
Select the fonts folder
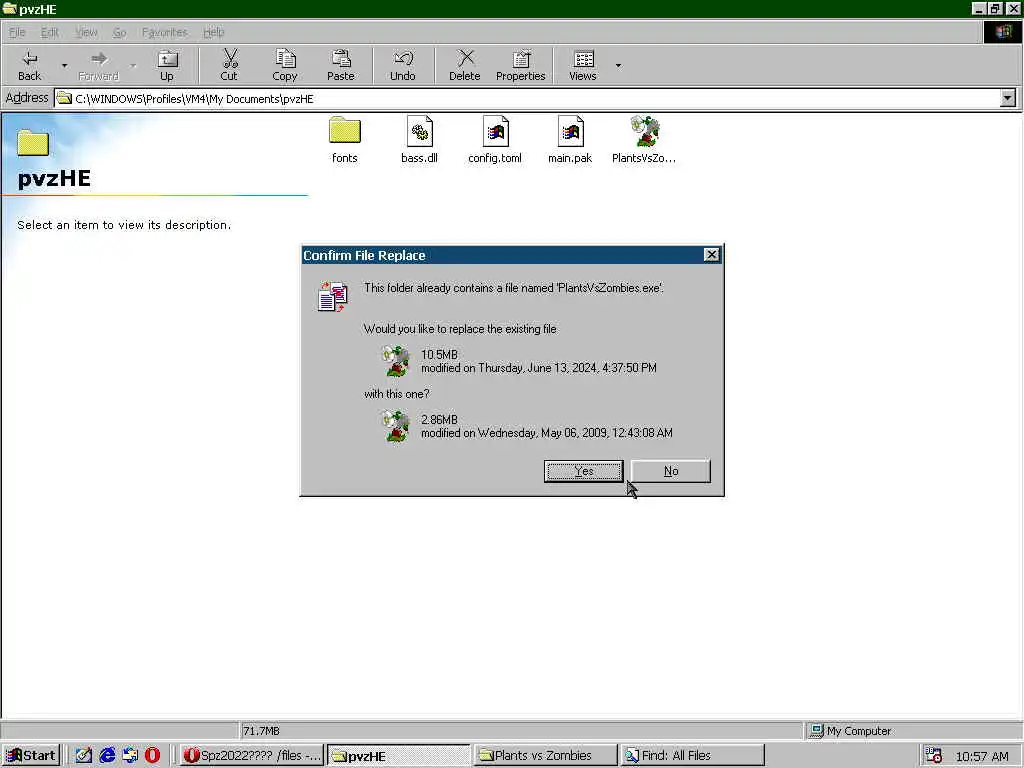(x=345, y=140)
